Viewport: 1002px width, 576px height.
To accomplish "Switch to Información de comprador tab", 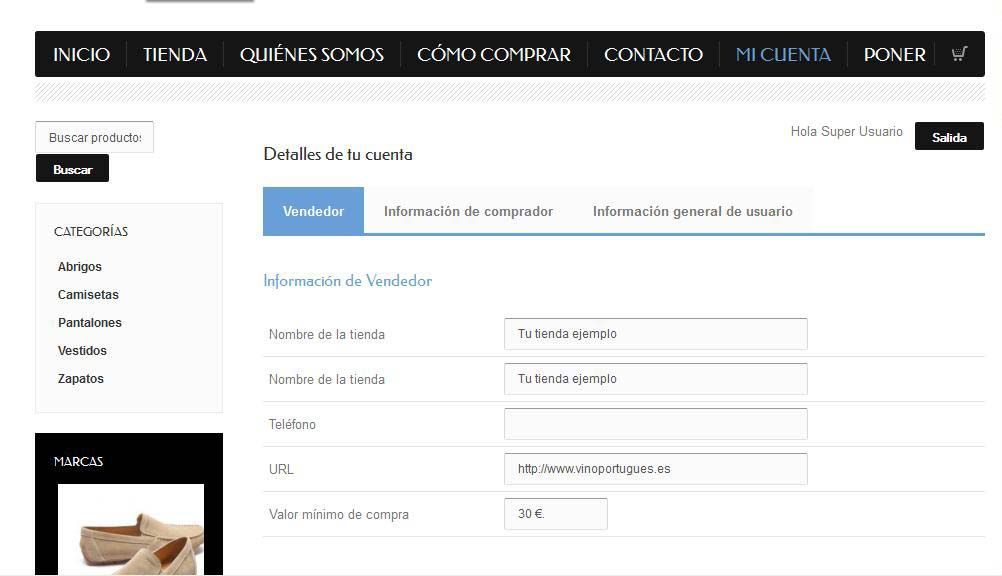I will click(x=468, y=211).
